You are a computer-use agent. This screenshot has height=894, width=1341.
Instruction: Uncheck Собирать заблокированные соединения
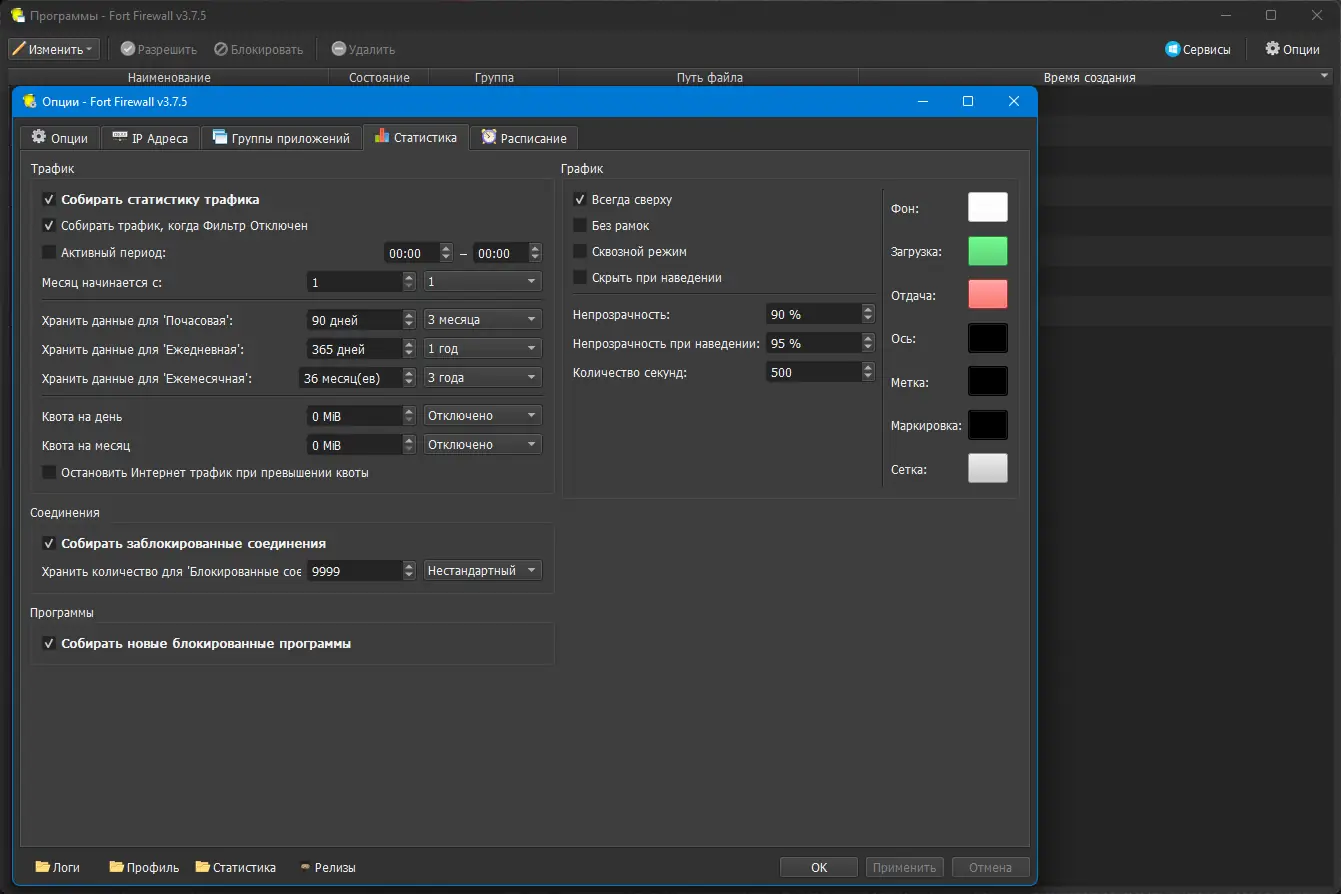[x=49, y=544]
